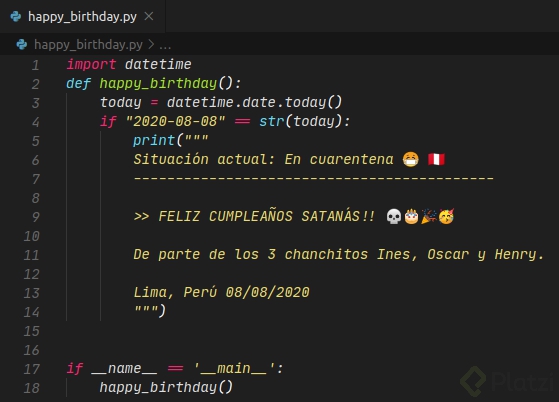The height and width of the screenshot is (402, 559).
Task: Click text 'Situación actual: En cuarentena'
Action: pos(263,159)
